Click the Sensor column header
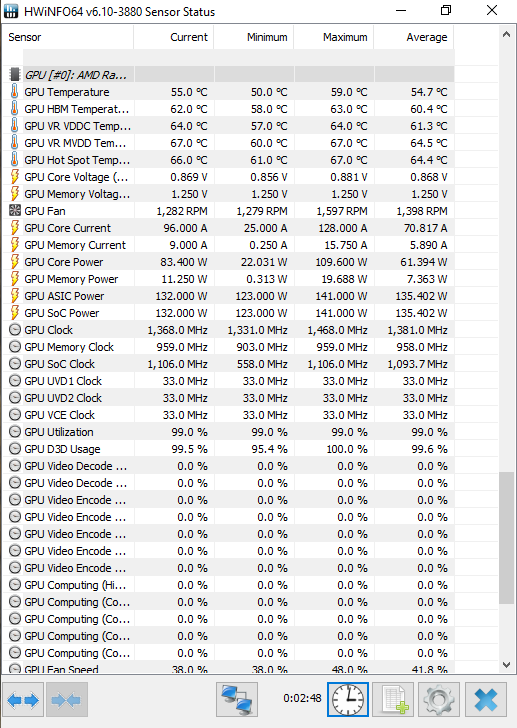517x728 pixels. coord(68,37)
